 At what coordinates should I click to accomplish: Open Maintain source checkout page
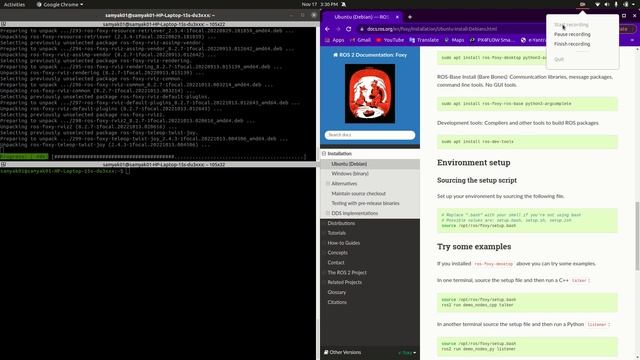(x=358, y=193)
